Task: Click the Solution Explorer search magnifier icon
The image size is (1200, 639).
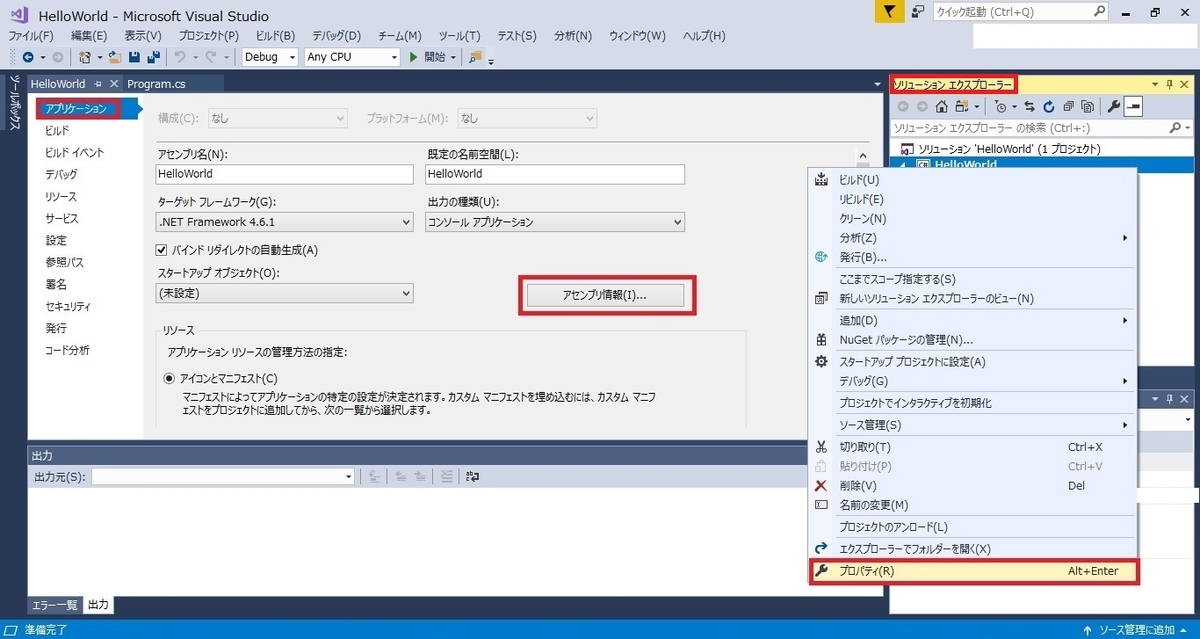Action: pos(1175,128)
